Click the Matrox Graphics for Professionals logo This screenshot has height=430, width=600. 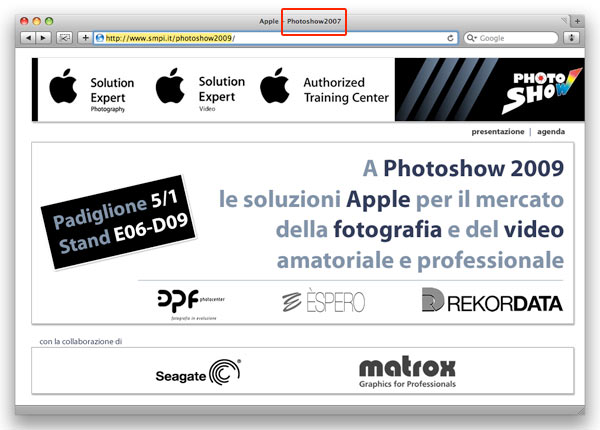[407, 372]
